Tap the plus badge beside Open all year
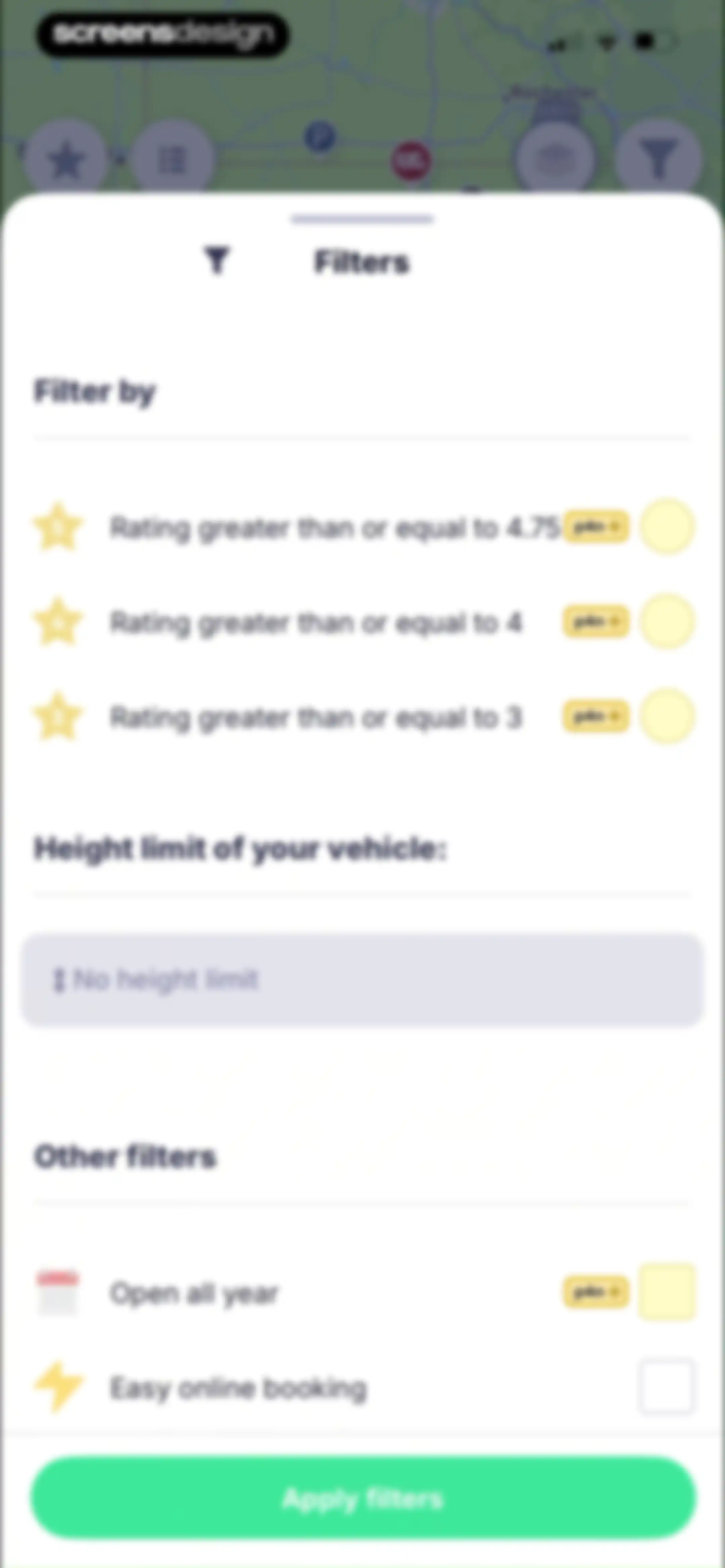 coord(596,1292)
